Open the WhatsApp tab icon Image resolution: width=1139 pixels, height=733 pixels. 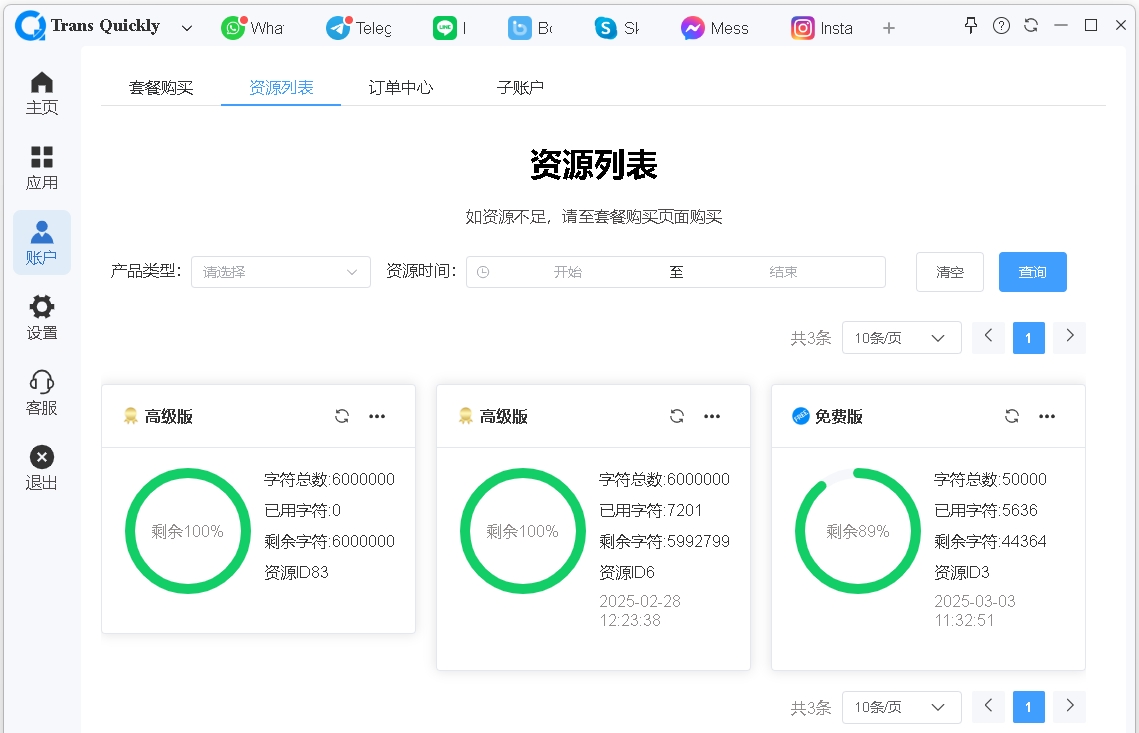point(233,28)
